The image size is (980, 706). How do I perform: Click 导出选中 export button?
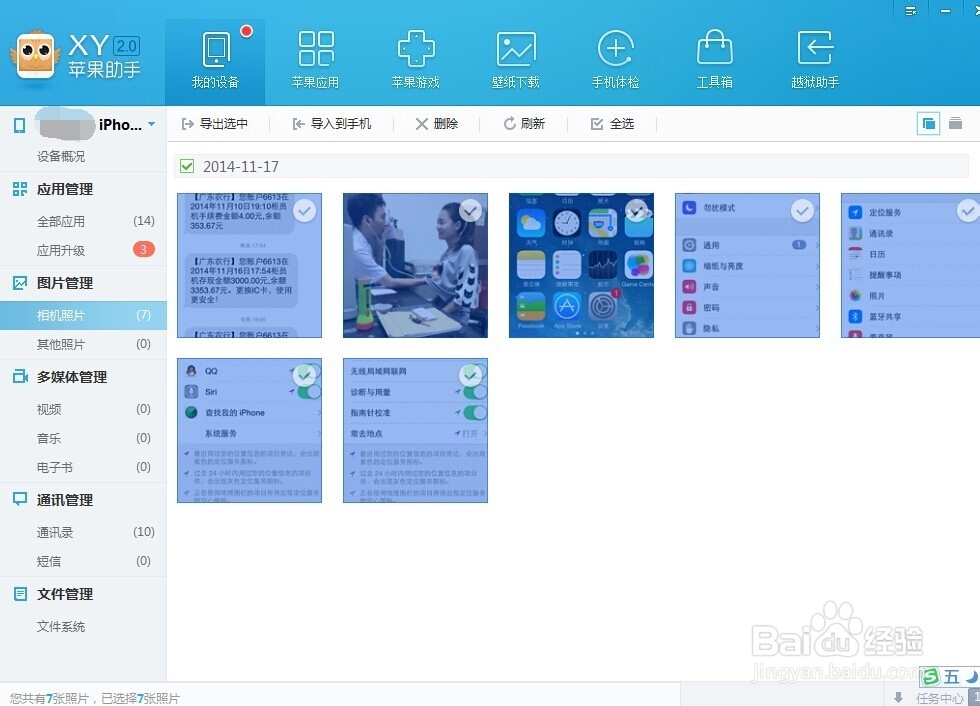tap(214, 124)
